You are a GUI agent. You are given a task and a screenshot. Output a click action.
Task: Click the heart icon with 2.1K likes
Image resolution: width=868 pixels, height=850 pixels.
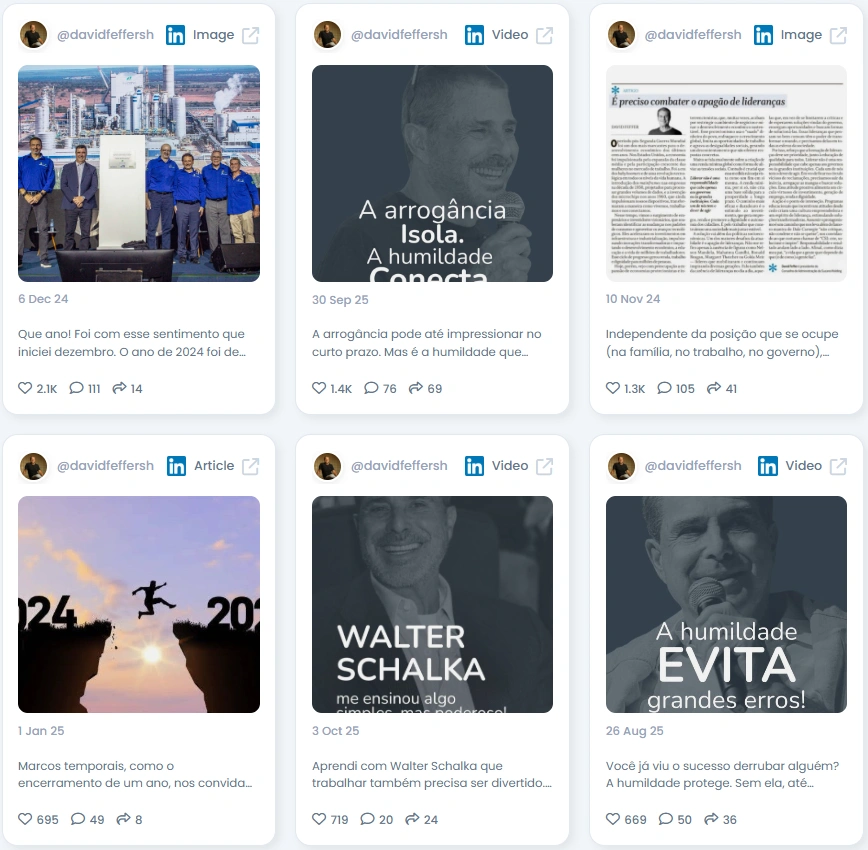25,388
